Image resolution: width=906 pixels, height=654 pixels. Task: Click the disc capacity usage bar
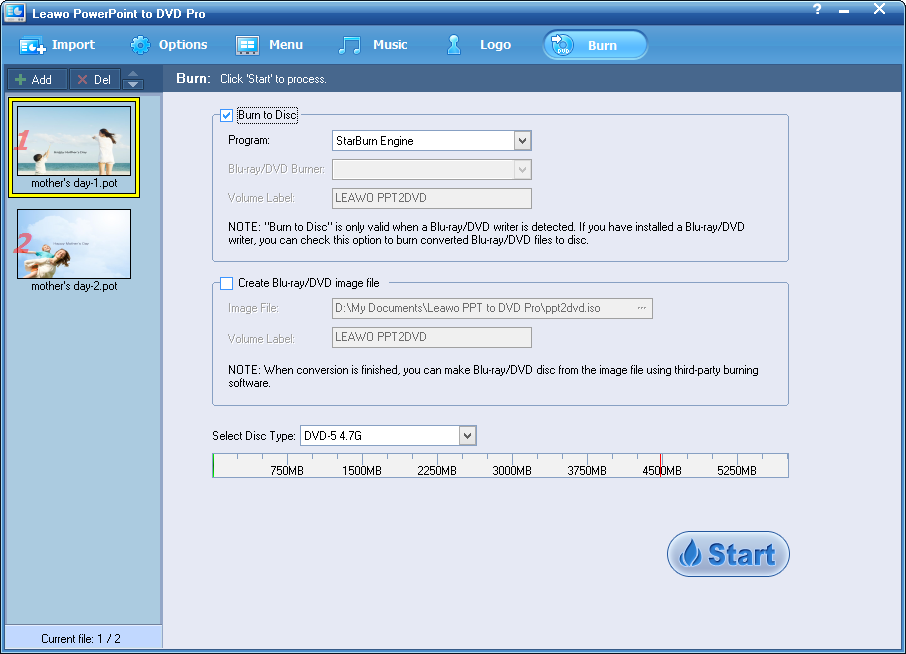coord(500,466)
